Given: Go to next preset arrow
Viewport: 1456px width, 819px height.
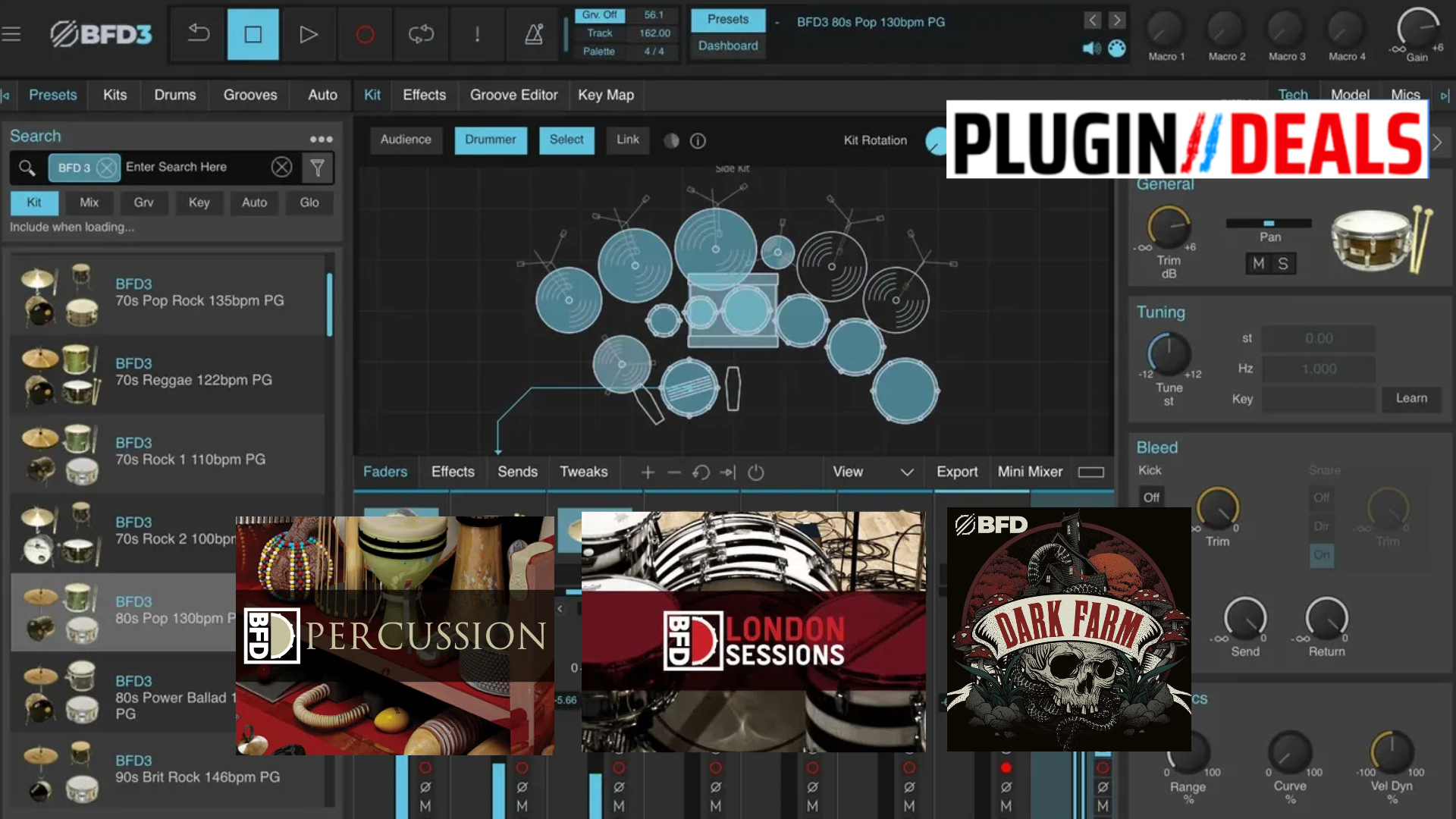Looking at the screenshot, I should point(1117,20).
